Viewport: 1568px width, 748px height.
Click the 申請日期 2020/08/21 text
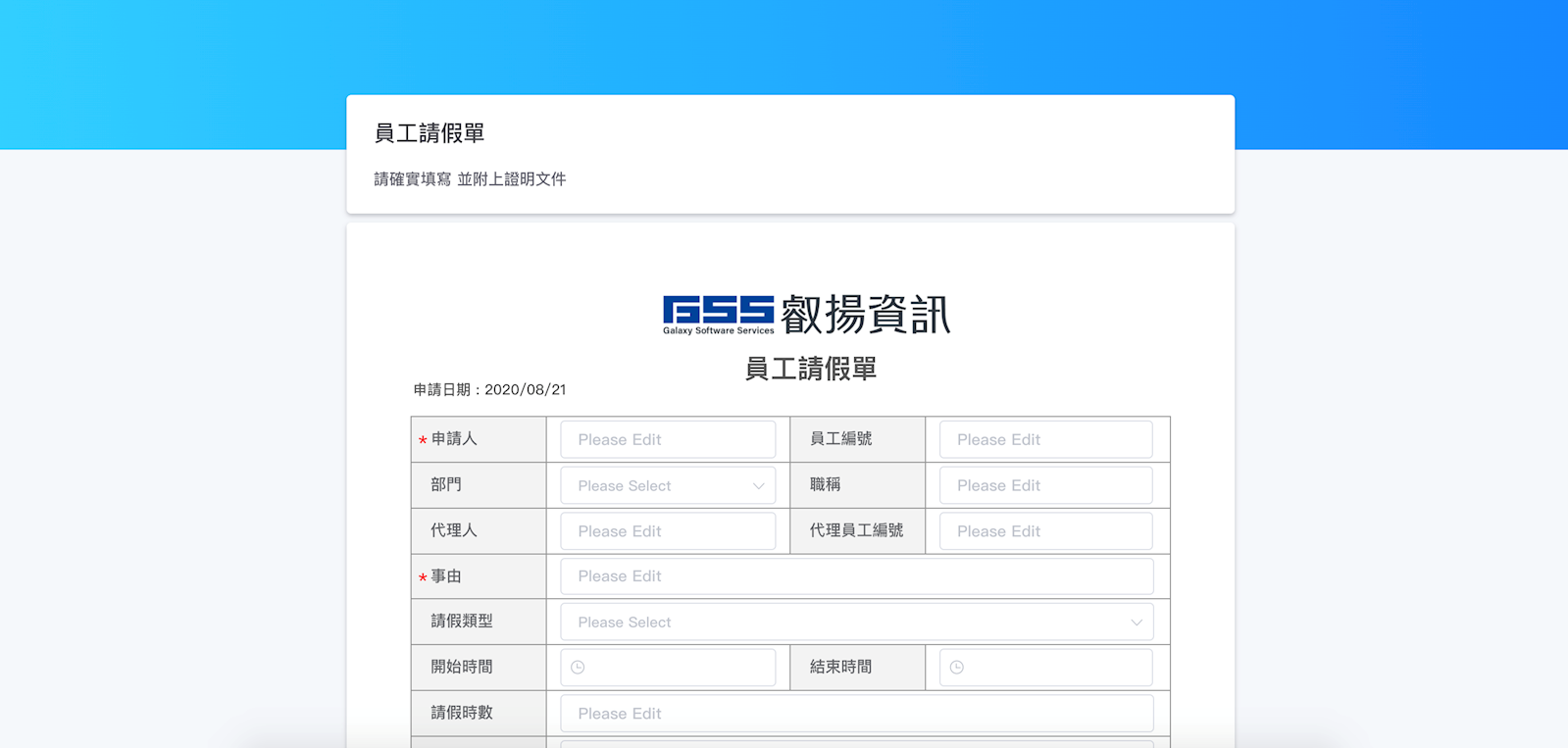coord(489,390)
